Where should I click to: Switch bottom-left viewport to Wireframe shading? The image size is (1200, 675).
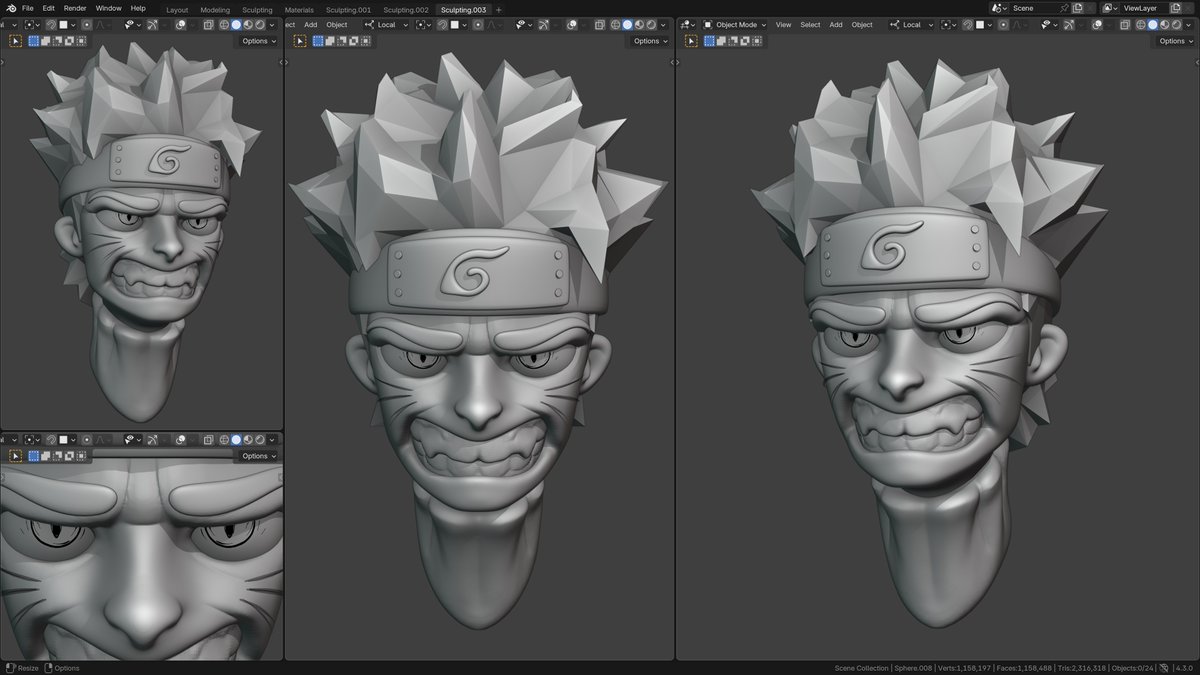224,439
